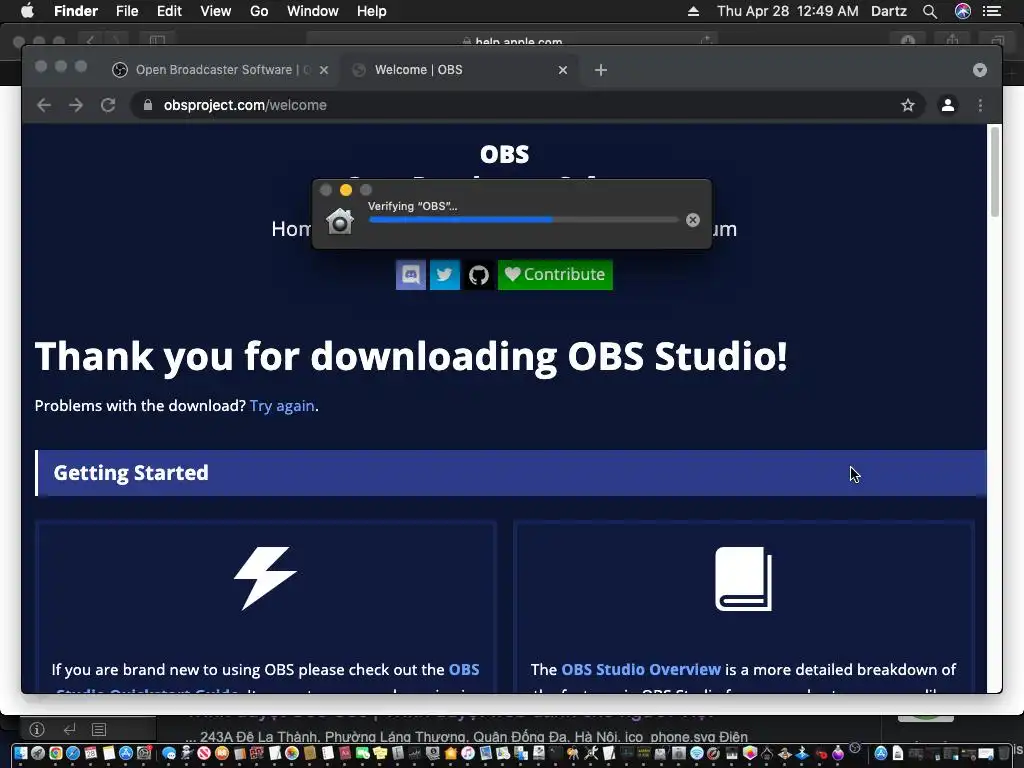
Task: Open System Preferences from the Dock
Action: click(x=144, y=753)
